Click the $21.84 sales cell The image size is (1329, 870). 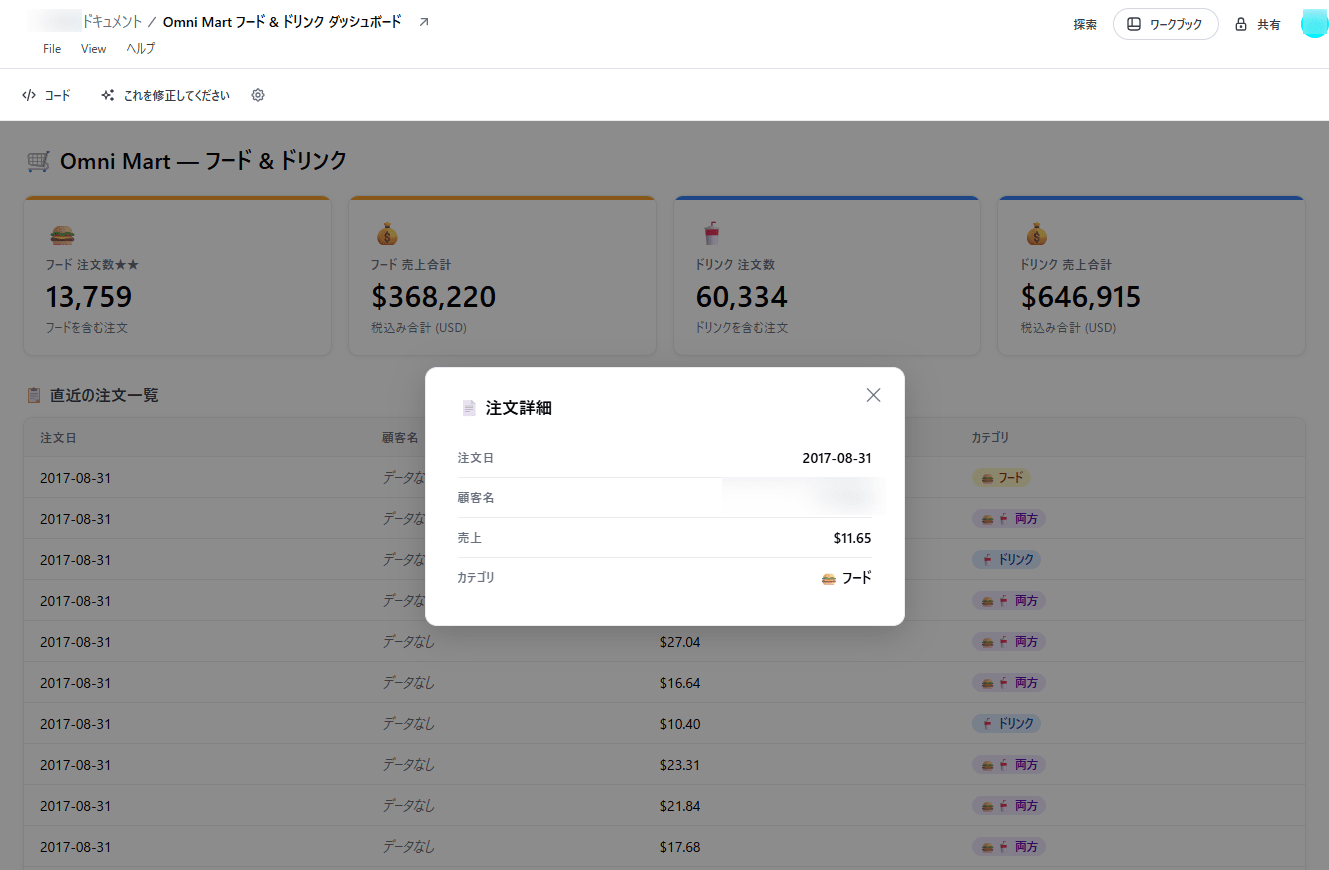680,806
